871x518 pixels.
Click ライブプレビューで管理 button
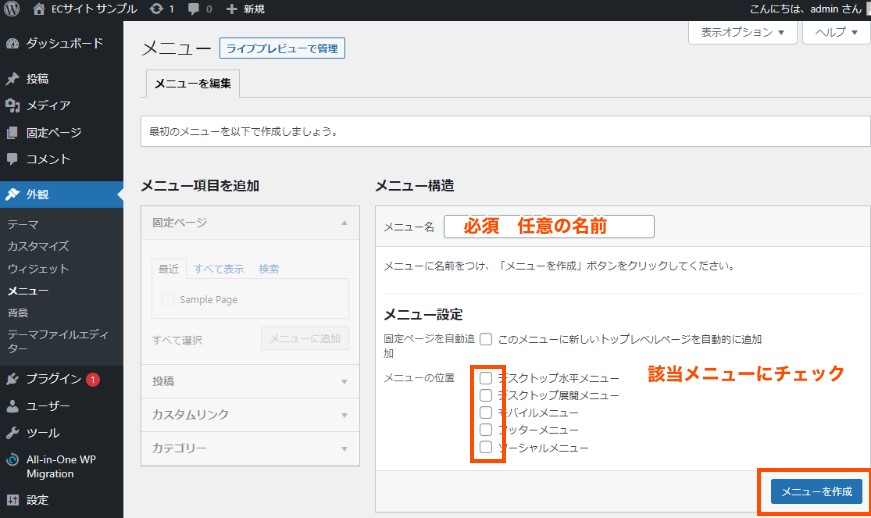pos(284,48)
